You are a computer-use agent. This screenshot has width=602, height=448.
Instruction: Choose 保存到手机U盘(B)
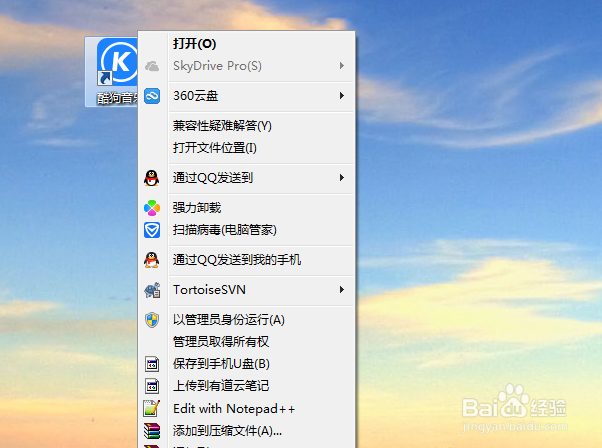[246, 364]
